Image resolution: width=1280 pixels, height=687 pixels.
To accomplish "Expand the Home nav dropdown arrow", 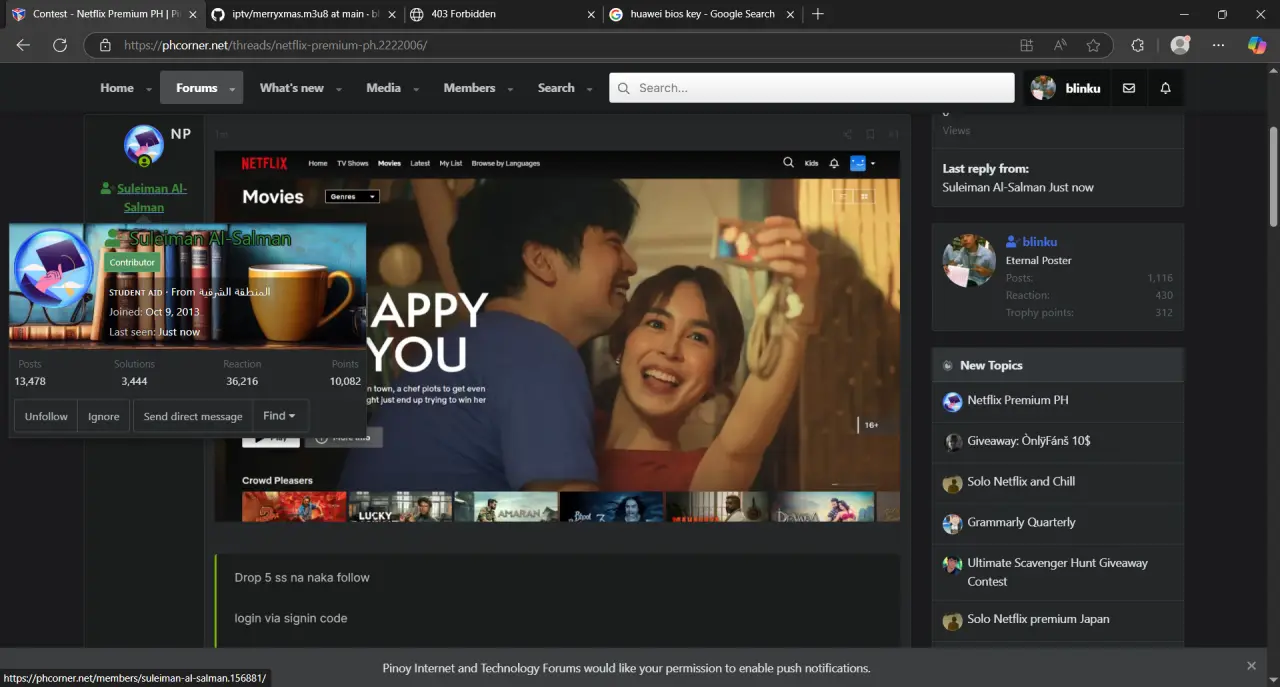I will tap(149, 89).
